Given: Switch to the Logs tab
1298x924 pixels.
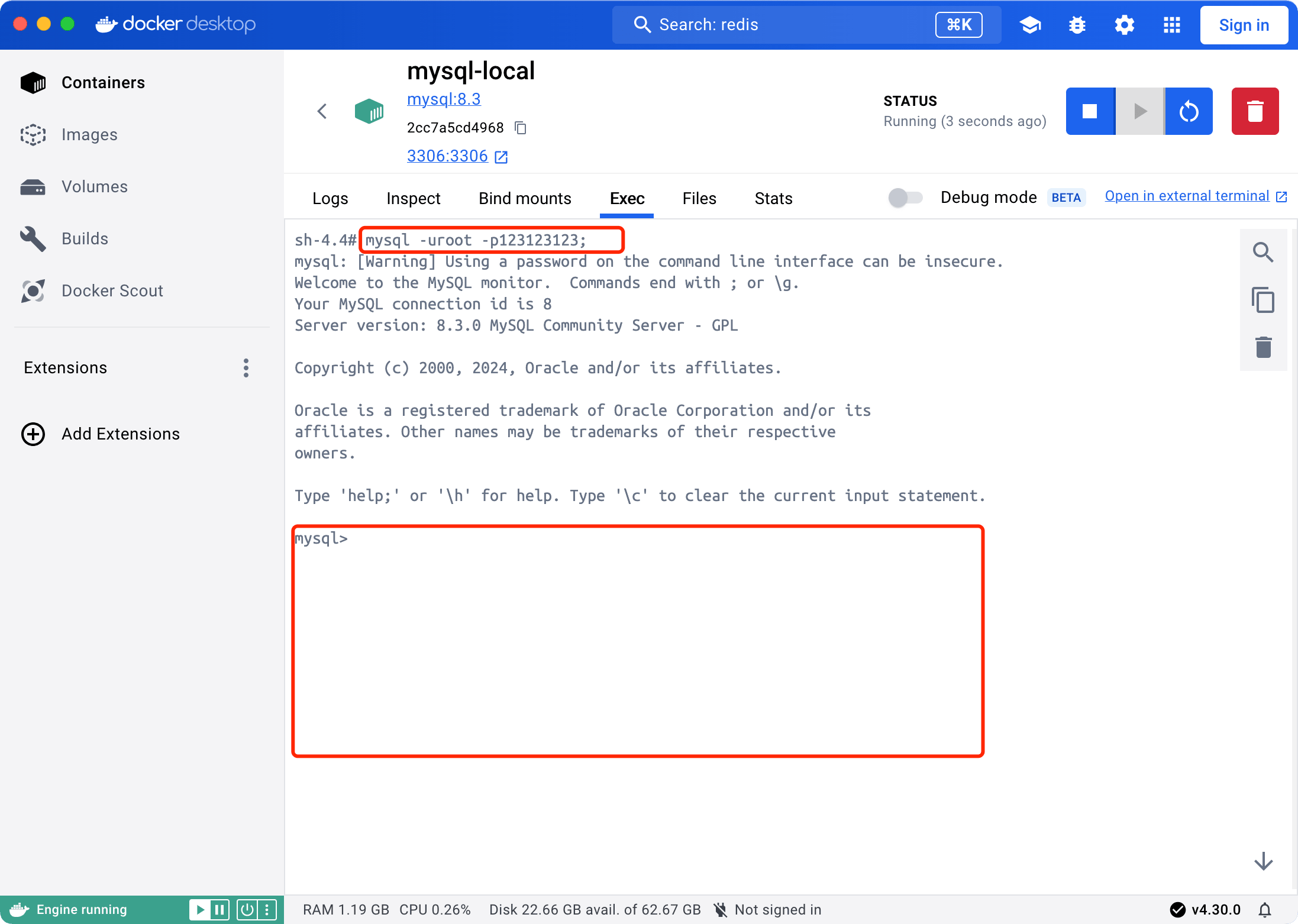Looking at the screenshot, I should coord(330,198).
